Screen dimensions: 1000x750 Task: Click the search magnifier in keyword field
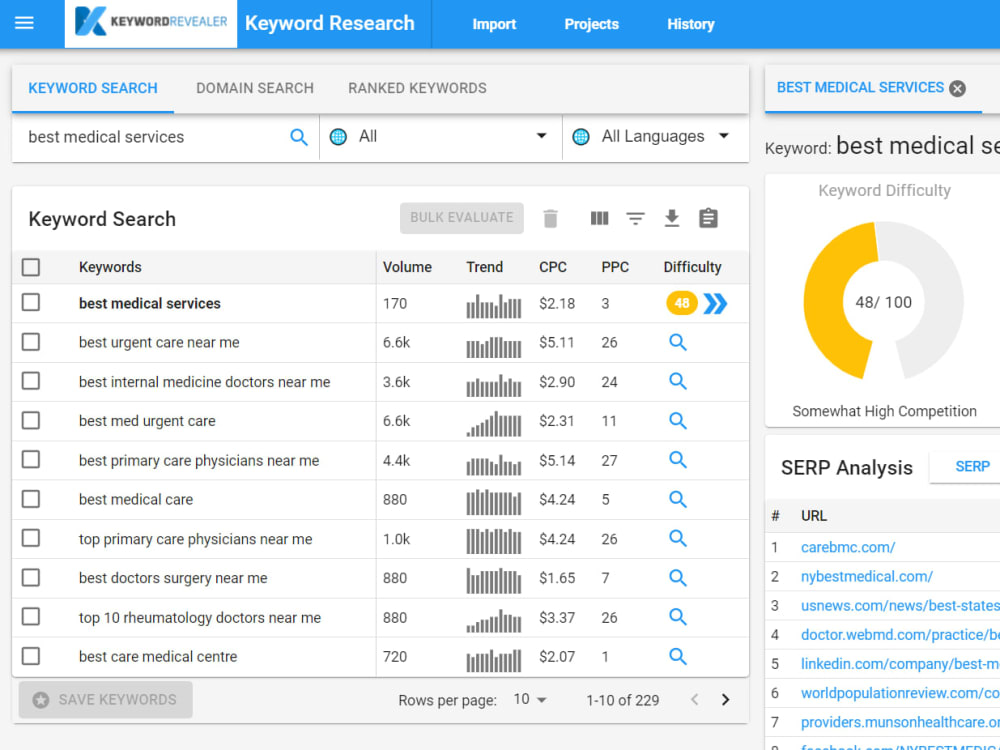pos(298,137)
